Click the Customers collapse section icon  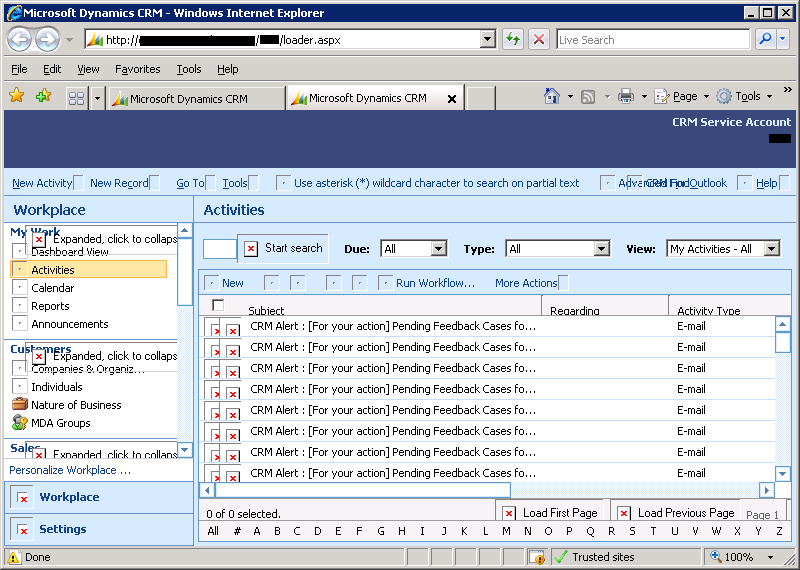(39, 356)
